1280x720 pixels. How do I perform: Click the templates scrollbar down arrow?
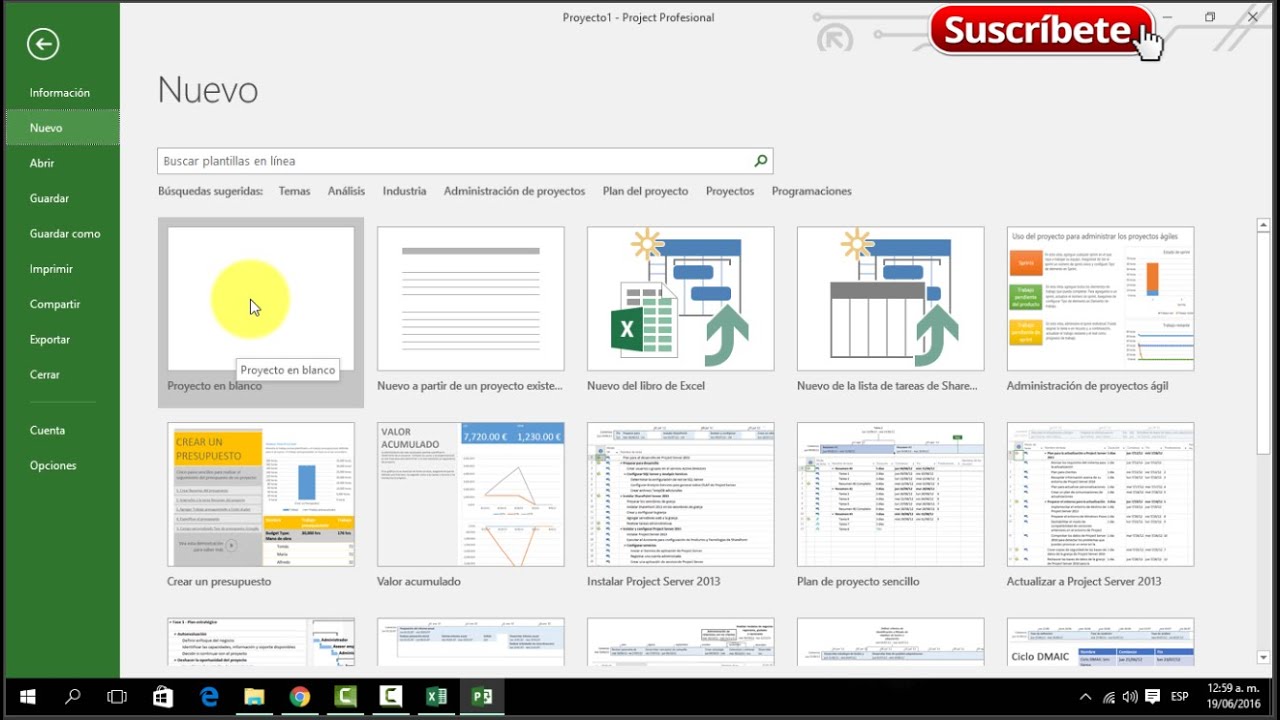tap(1263, 657)
